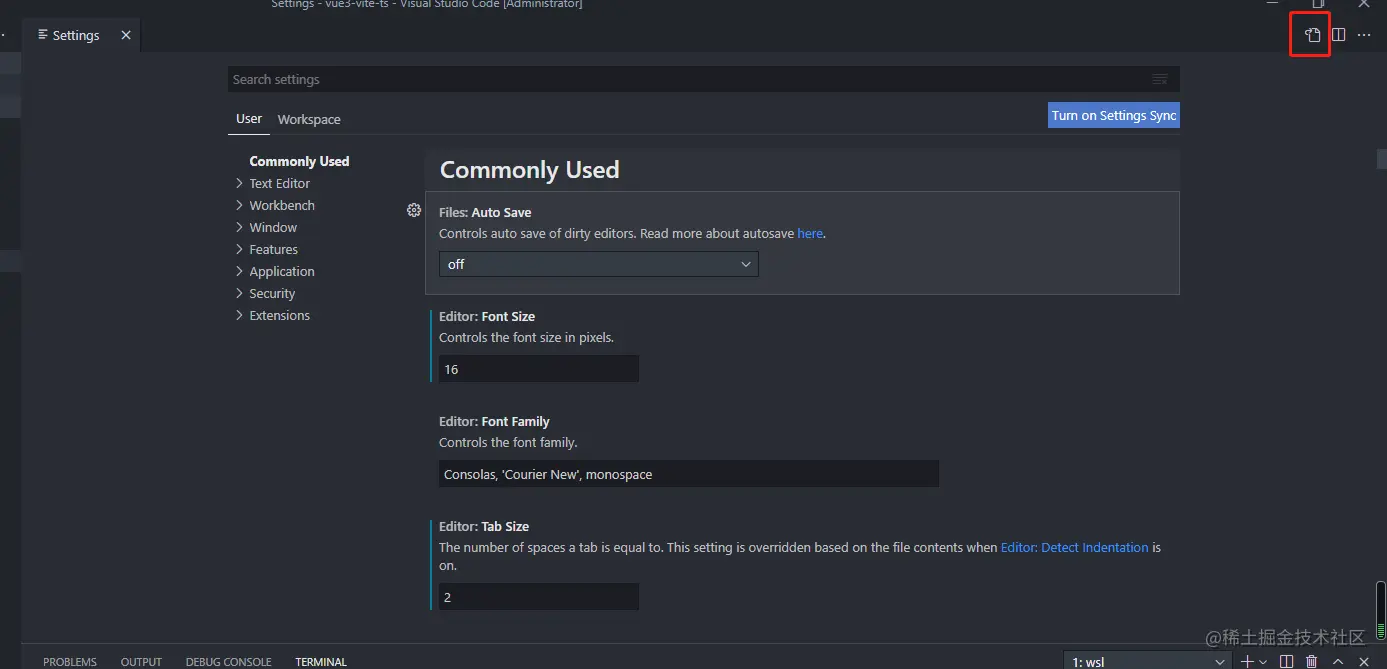Close the Settings tab
1387x669 pixels.
(126, 35)
